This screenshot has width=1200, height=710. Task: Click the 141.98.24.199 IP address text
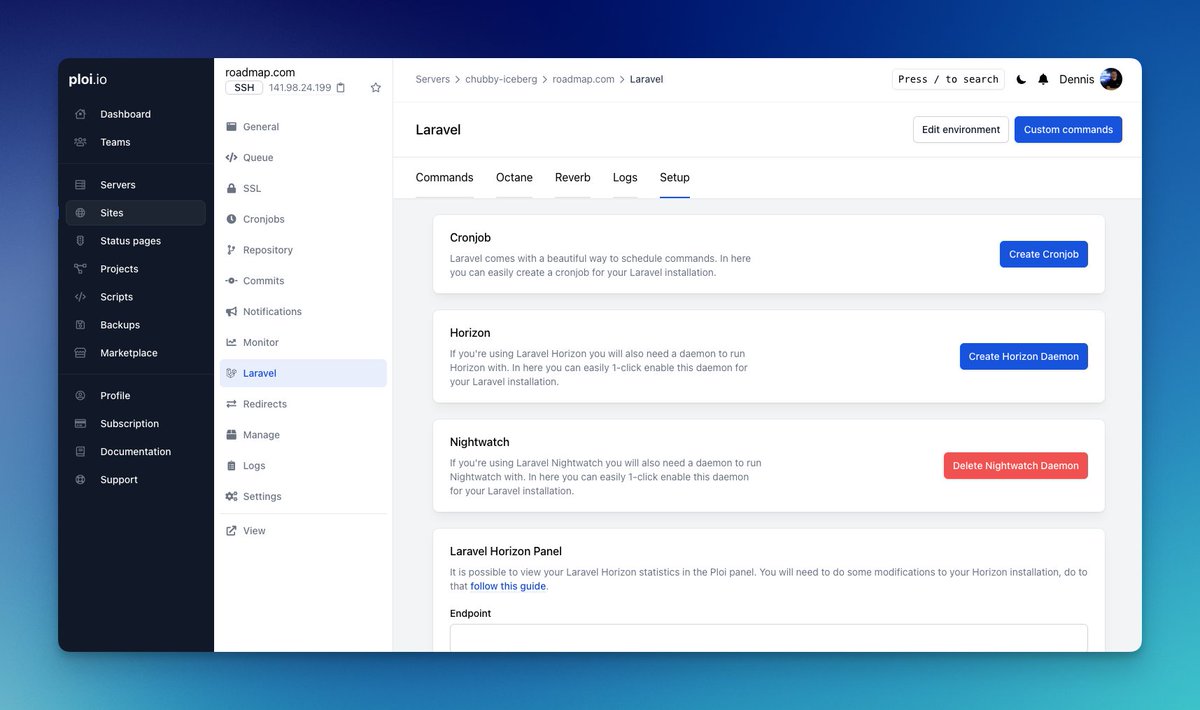pos(300,88)
